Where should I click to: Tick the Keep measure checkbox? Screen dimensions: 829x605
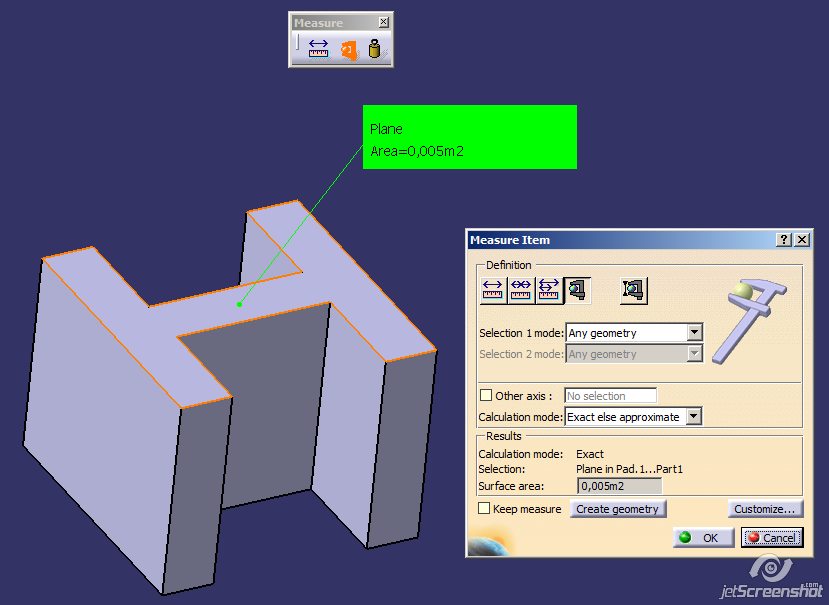[484, 508]
